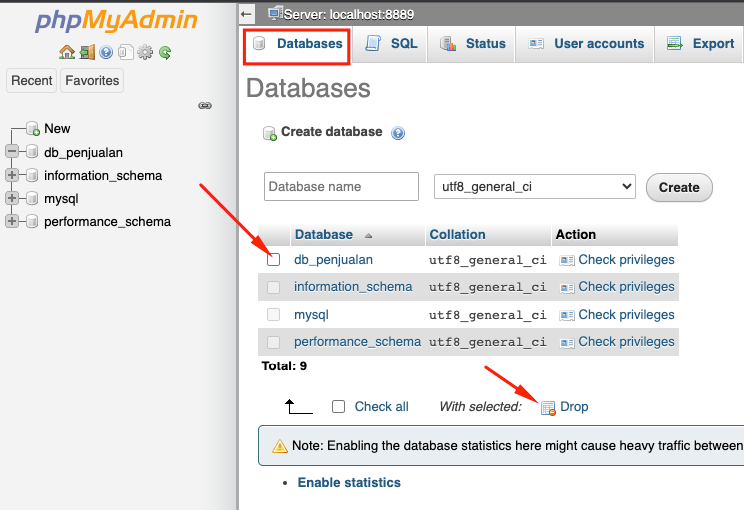The image size is (744, 510).
Task: Click the phpMyAdmin logo
Action: coord(116,20)
